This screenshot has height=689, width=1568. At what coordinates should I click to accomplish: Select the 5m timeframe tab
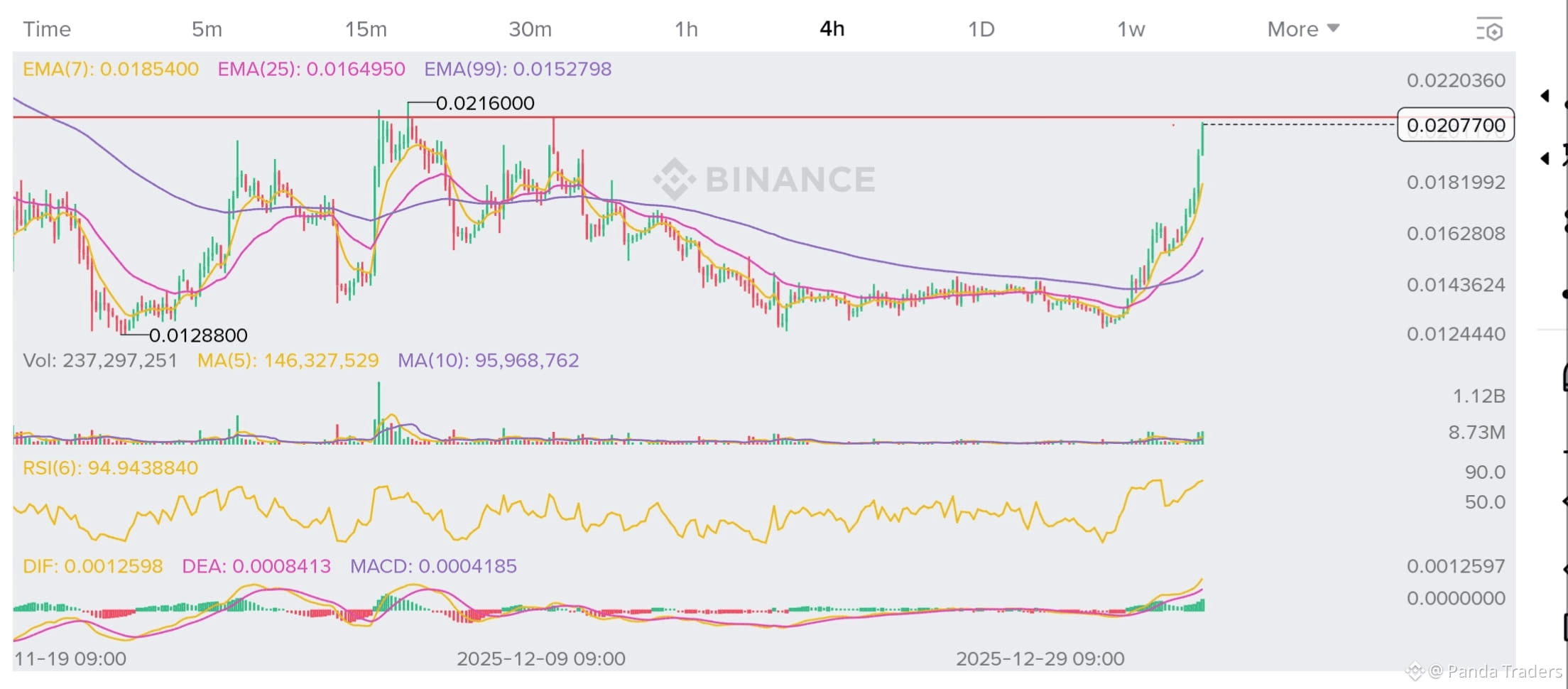207,29
